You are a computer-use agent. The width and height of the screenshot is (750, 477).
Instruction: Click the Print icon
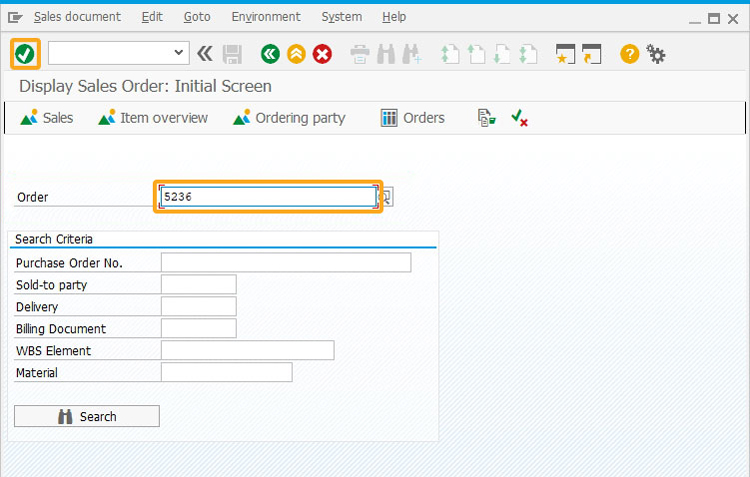(360, 54)
